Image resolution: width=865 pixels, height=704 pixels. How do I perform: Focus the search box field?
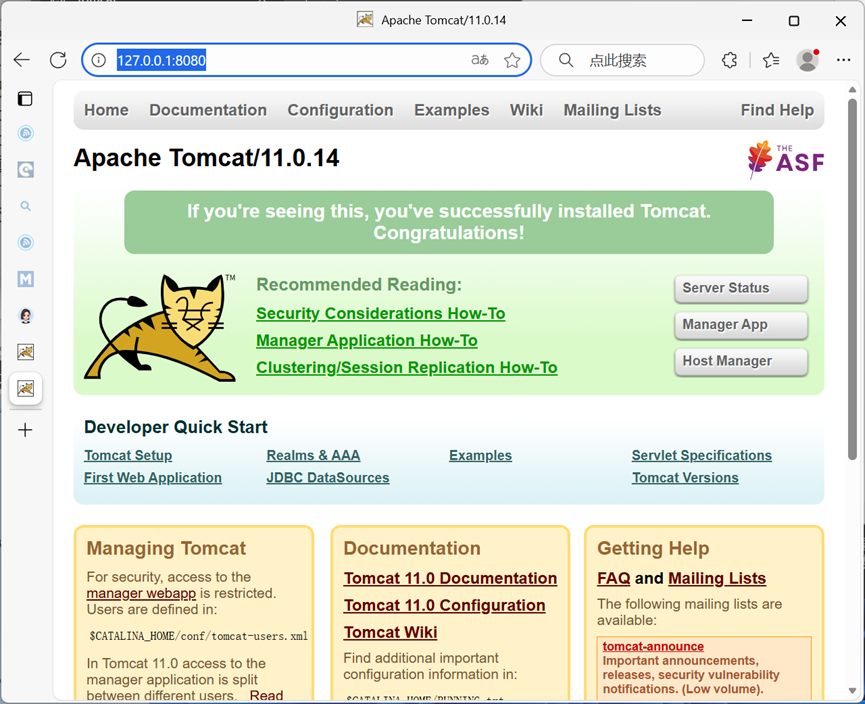click(x=622, y=60)
